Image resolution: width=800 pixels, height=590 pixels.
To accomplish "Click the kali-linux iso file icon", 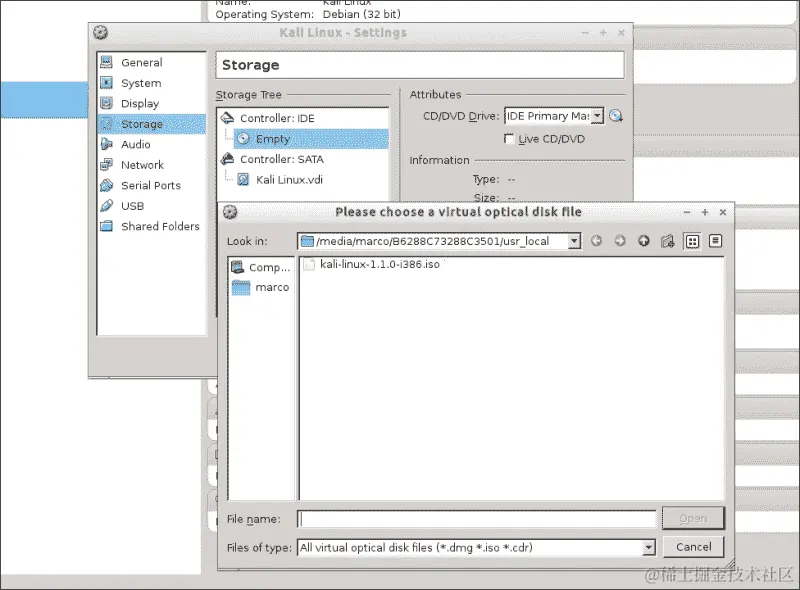I will point(309,264).
